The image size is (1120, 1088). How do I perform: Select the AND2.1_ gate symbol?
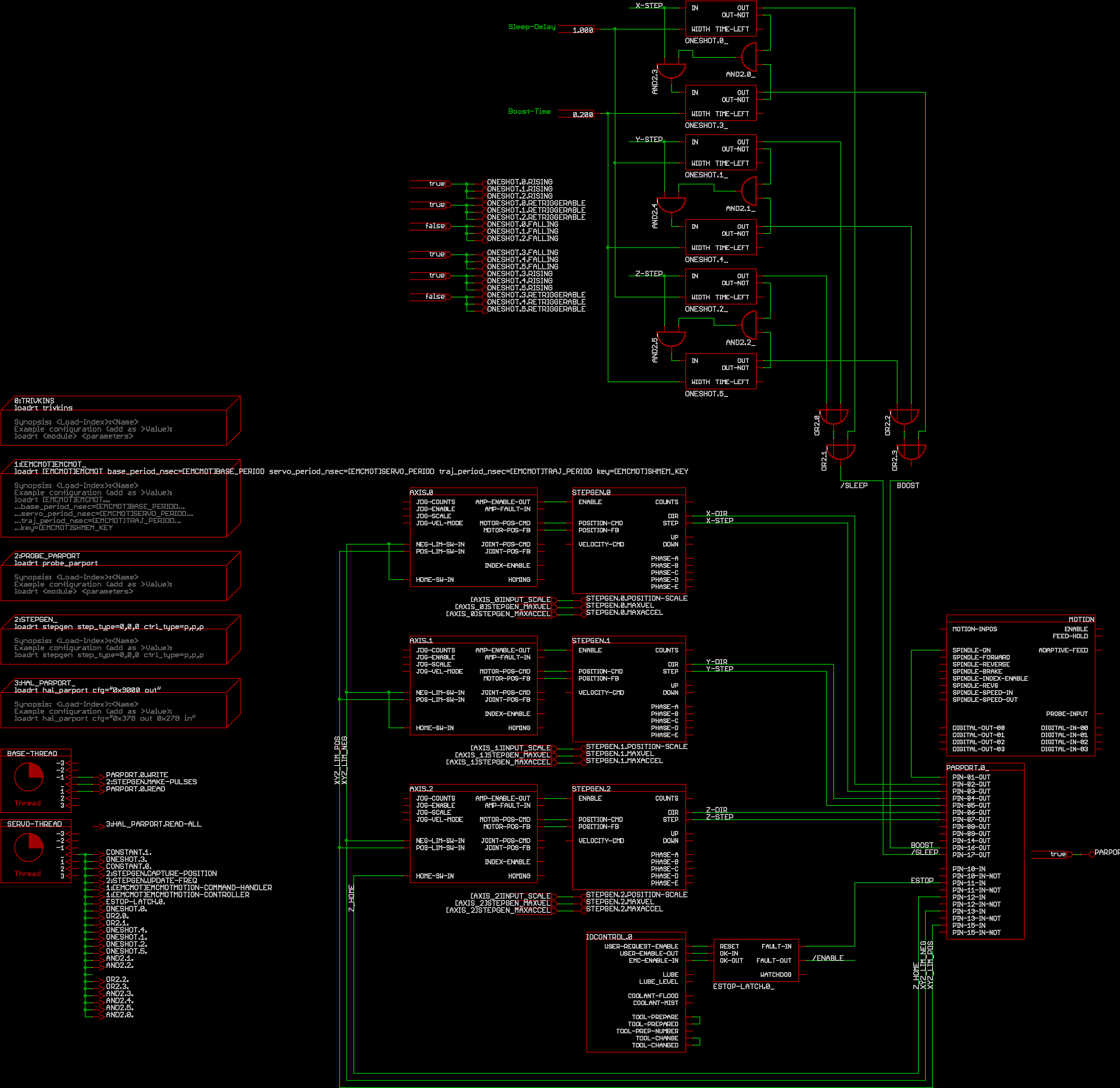(749, 192)
